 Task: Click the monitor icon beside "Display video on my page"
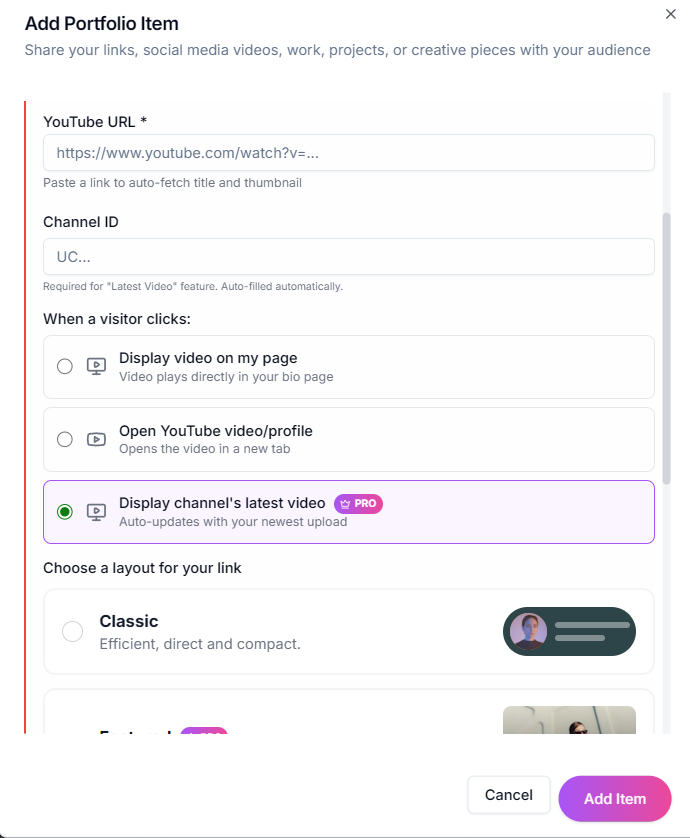(96, 366)
